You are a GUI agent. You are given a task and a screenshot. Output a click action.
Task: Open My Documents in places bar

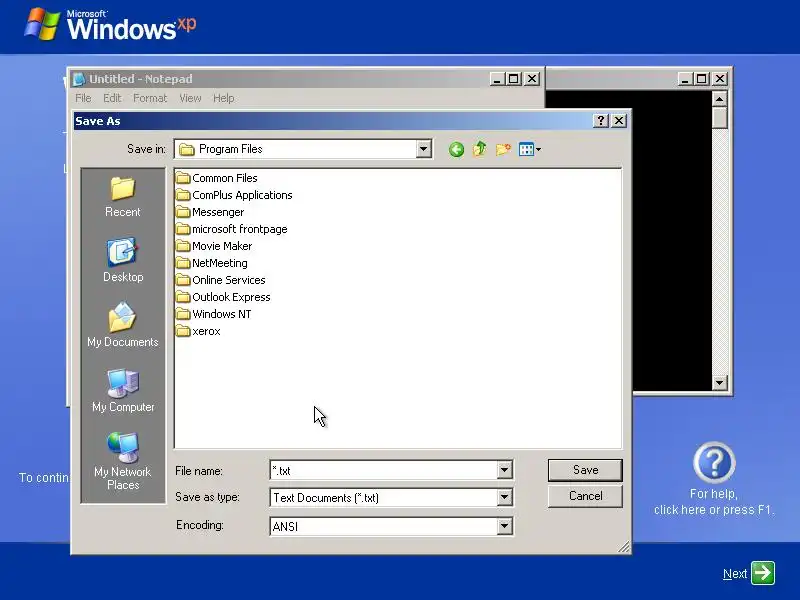click(122, 325)
